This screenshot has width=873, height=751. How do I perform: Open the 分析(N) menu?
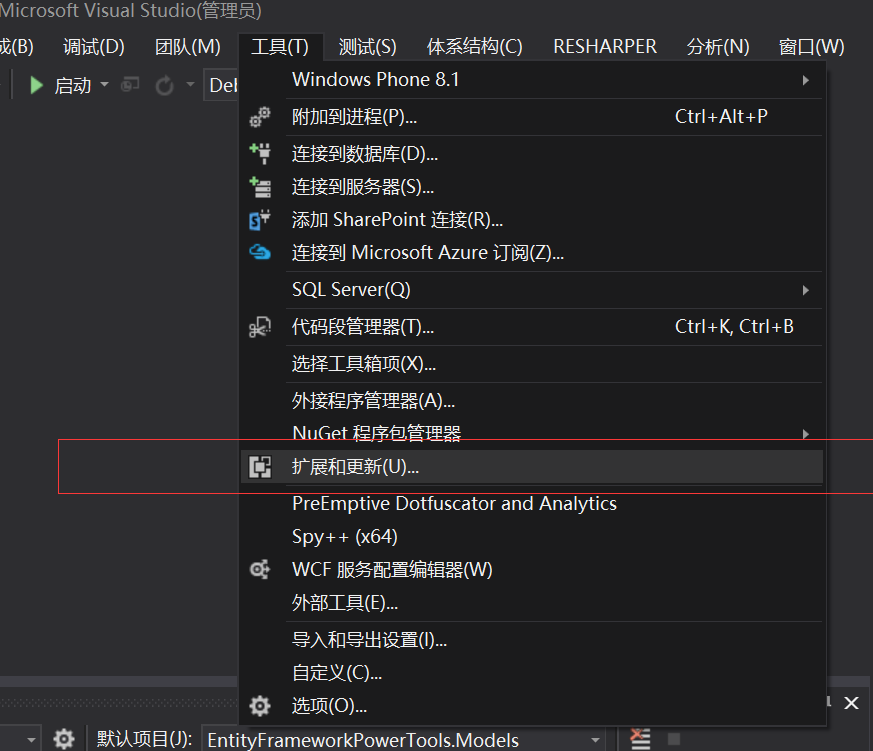pyautogui.click(x=718, y=47)
